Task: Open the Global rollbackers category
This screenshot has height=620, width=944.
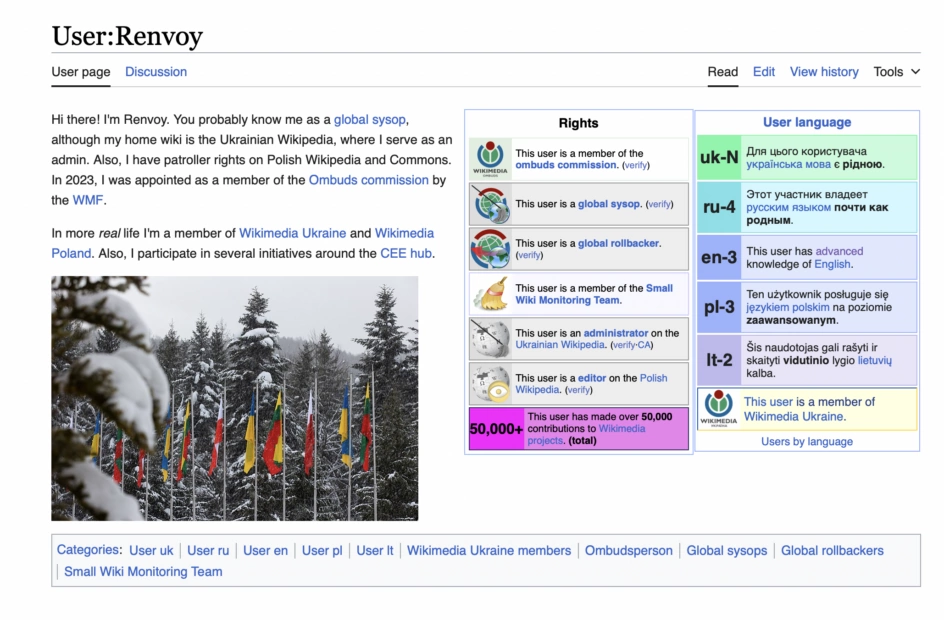Action: click(832, 550)
